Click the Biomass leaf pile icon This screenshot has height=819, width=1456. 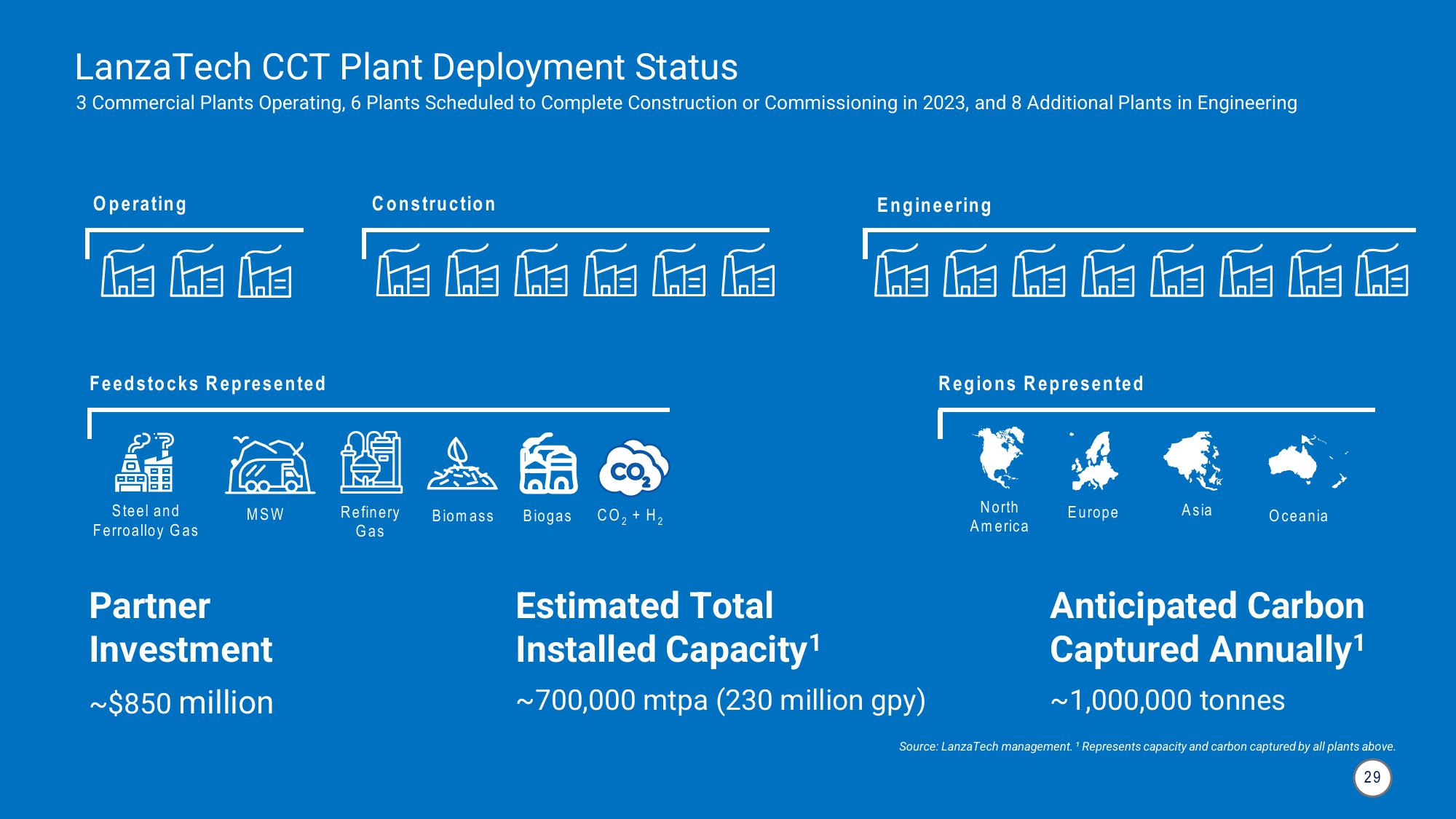click(x=462, y=464)
